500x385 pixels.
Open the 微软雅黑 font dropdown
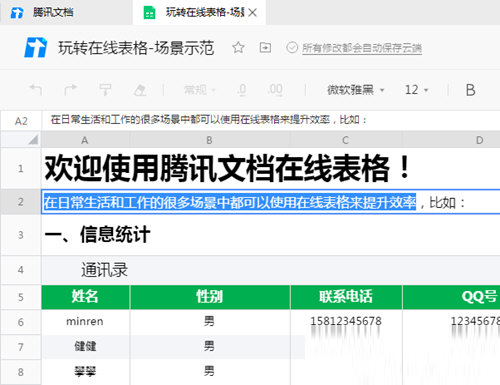[x=356, y=90]
